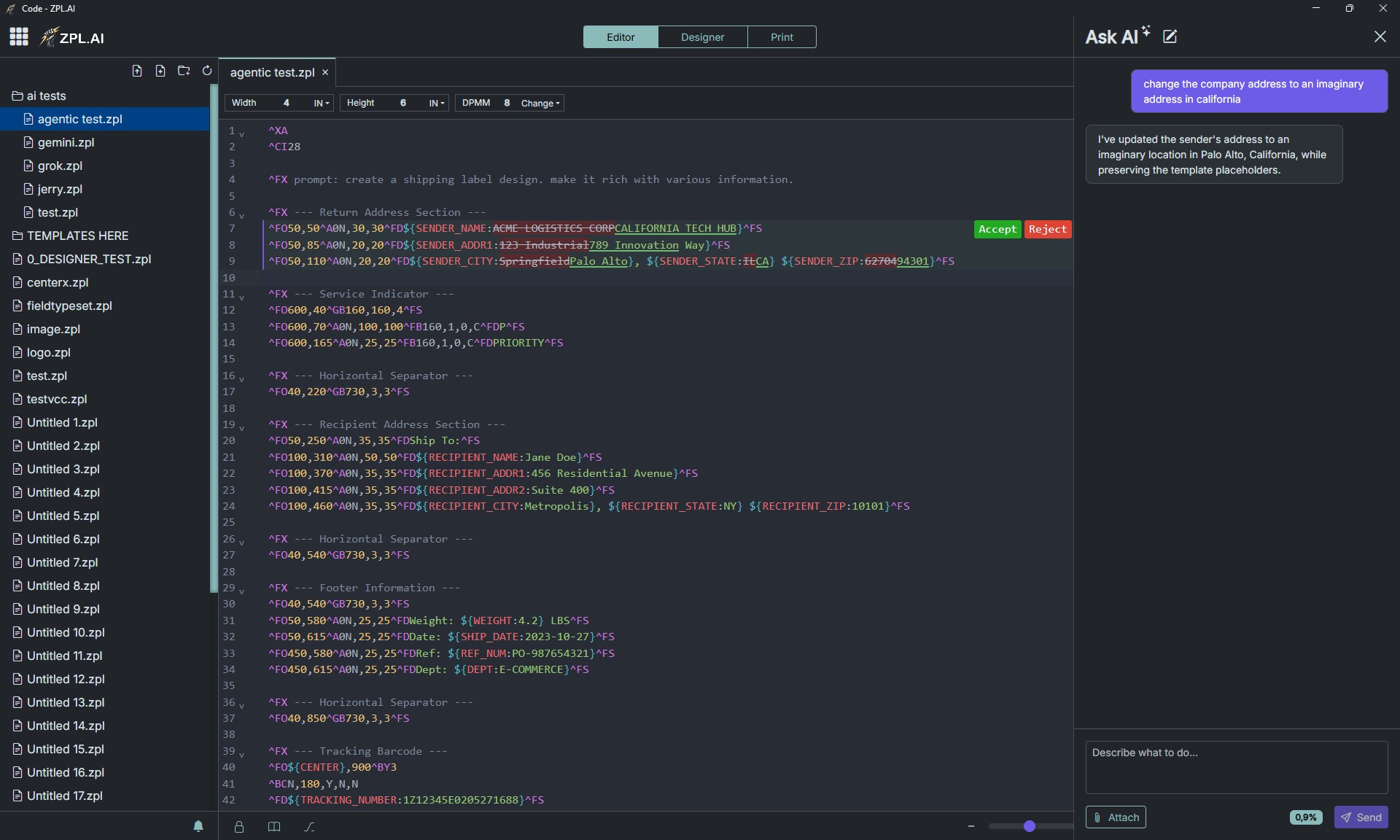The height and width of the screenshot is (840, 1400).
Task: Send the AI message
Action: (1361, 817)
